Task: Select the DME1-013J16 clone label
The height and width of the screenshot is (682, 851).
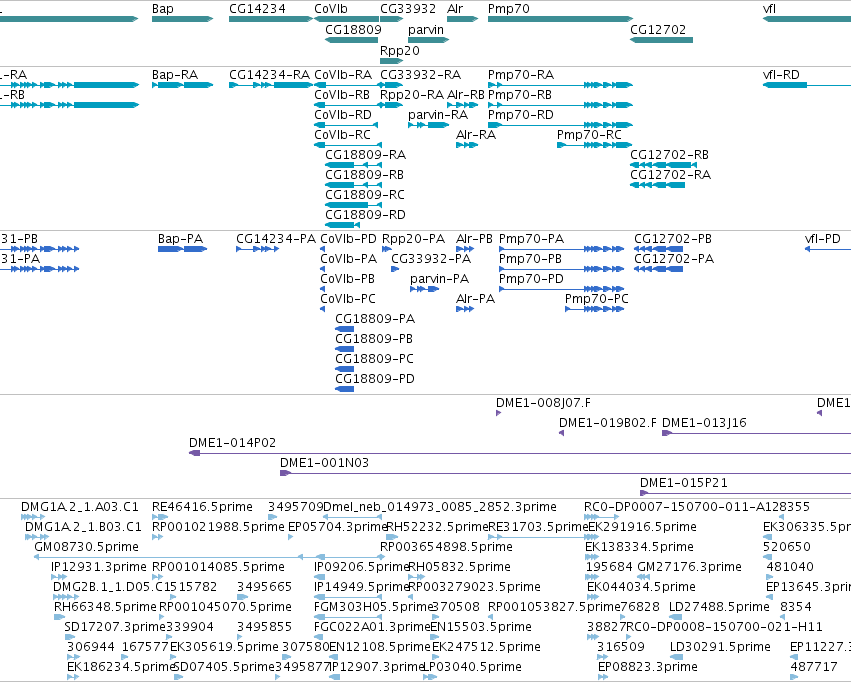Action: [704, 423]
